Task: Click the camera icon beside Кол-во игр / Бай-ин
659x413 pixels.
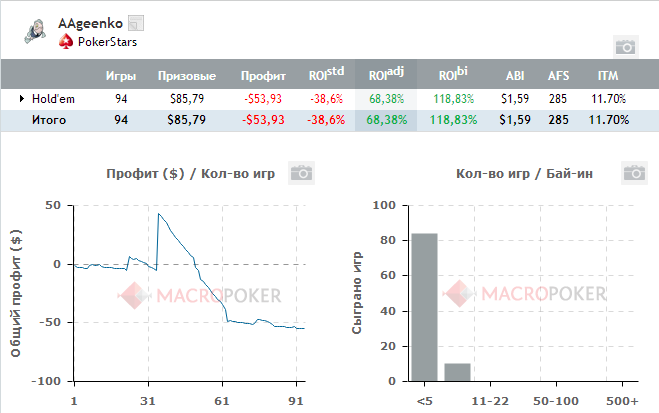Action: 633,173
